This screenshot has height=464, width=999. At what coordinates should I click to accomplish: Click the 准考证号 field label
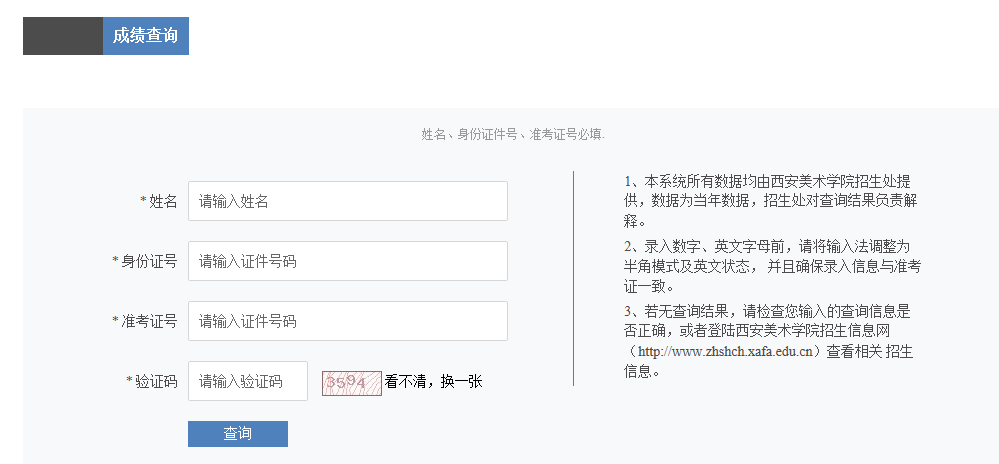(x=149, y=322)
